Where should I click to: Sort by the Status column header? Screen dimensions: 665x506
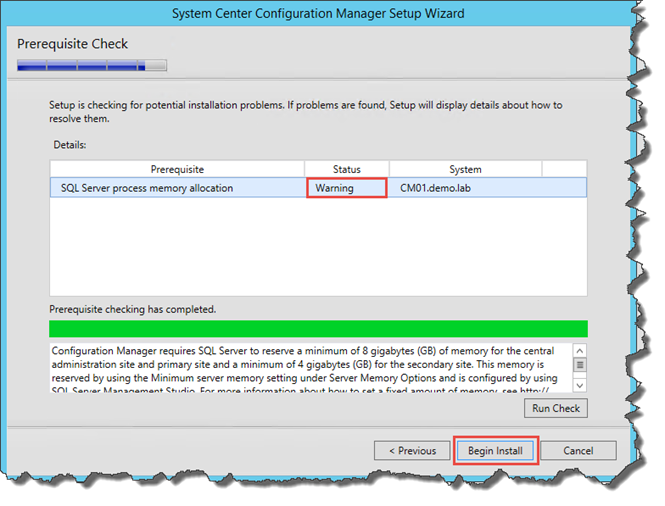click(x=346, y=169)
